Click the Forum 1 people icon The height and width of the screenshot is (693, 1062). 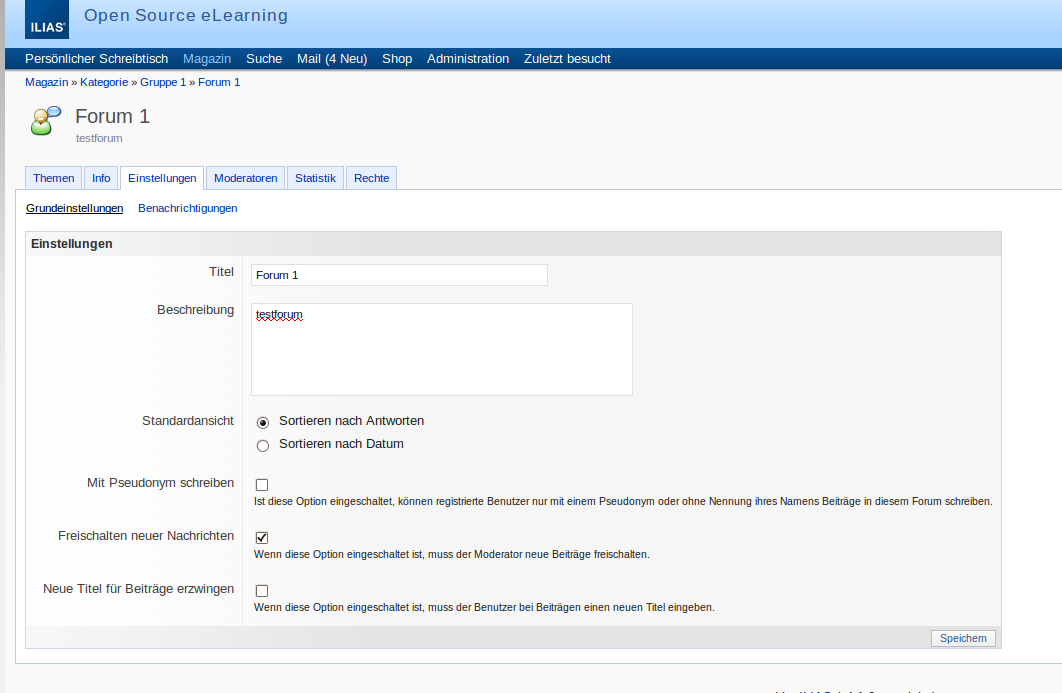[46, 120]
